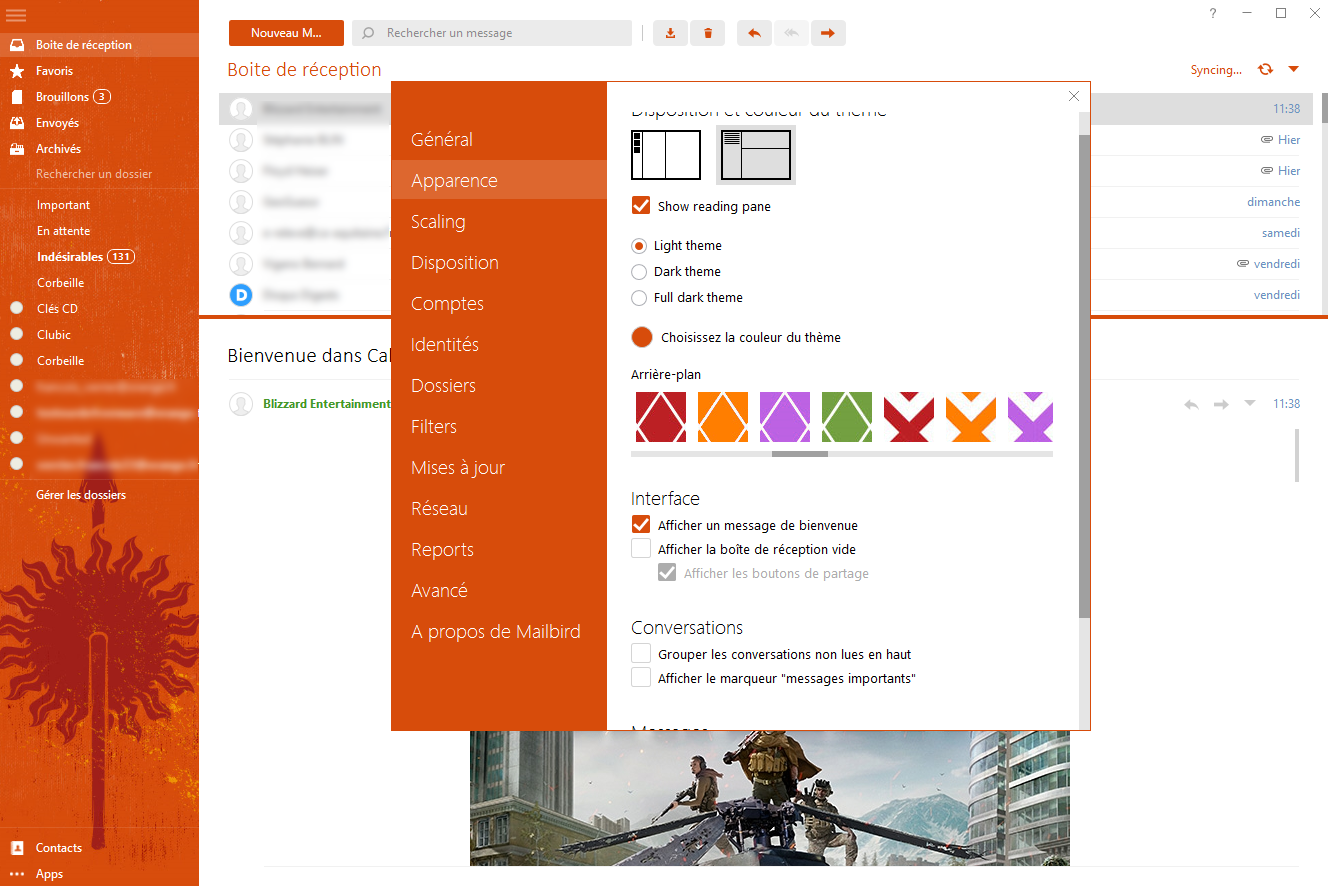The width and height of the screenshot is (1328, 886).
Task: Uncheck the Show reading pane checkbox
Action: (x=641, y=206)
